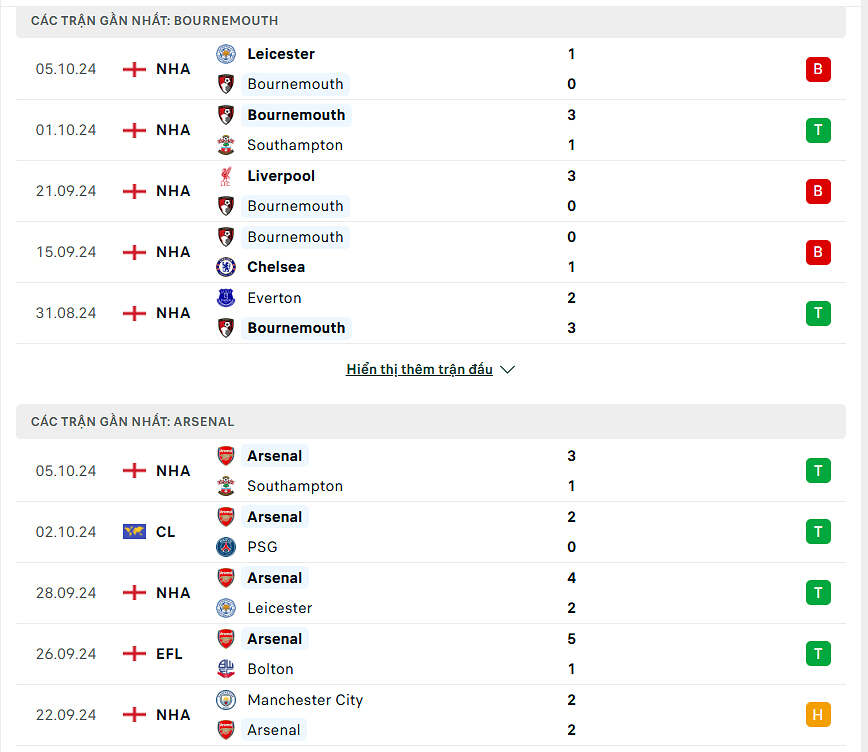
Task: Click the Everton club crest icon
Action: (226, 298)
